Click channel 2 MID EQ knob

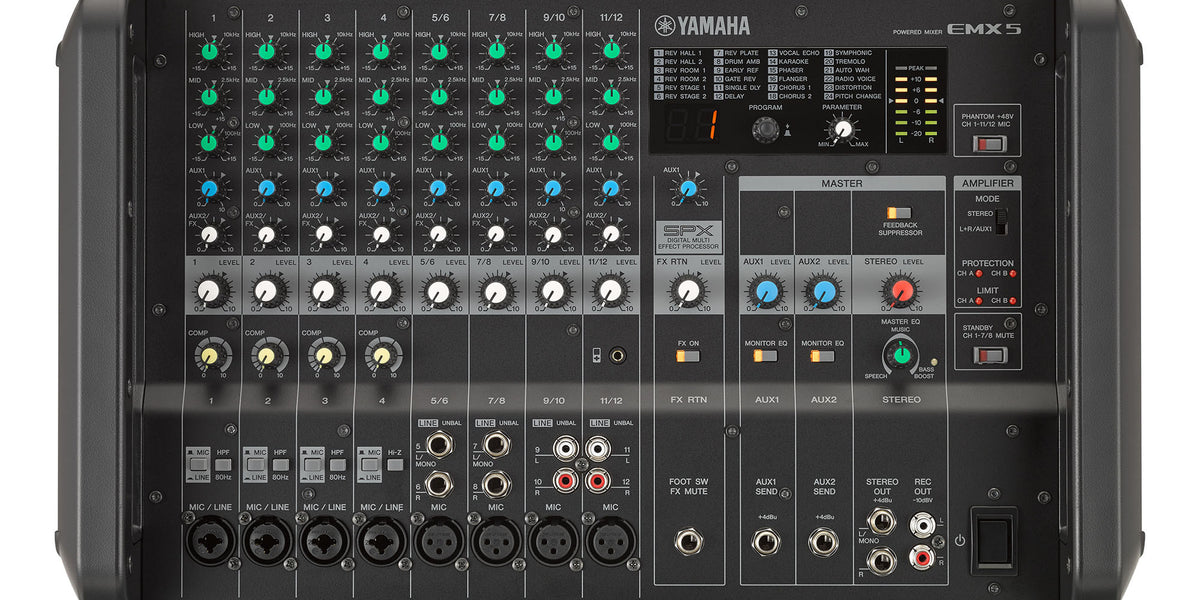pos(266,96)
